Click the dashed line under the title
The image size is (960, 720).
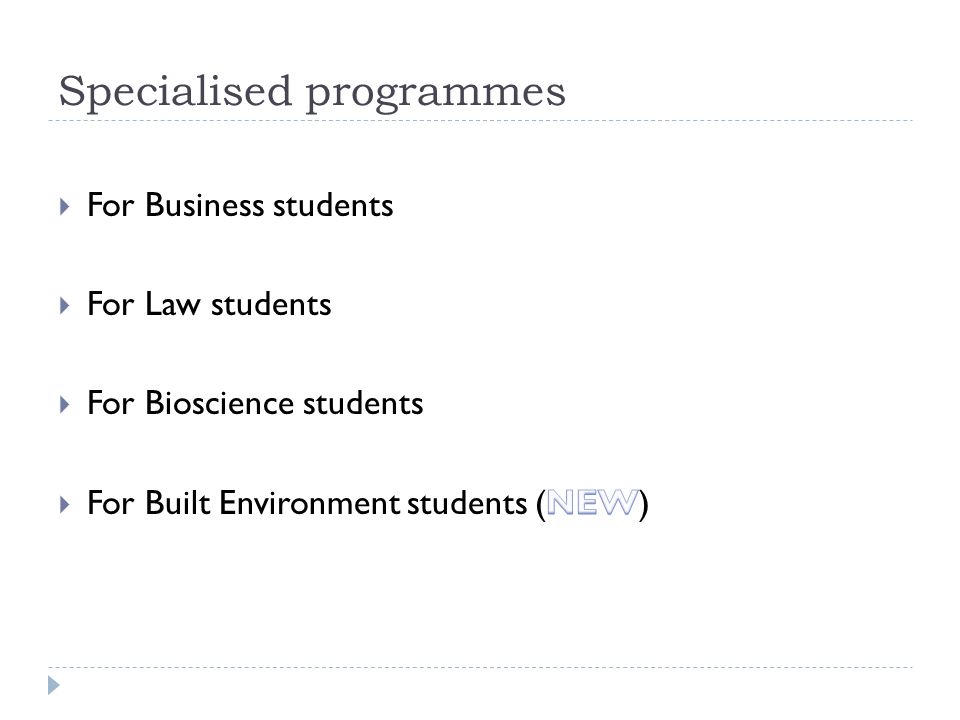481,121
